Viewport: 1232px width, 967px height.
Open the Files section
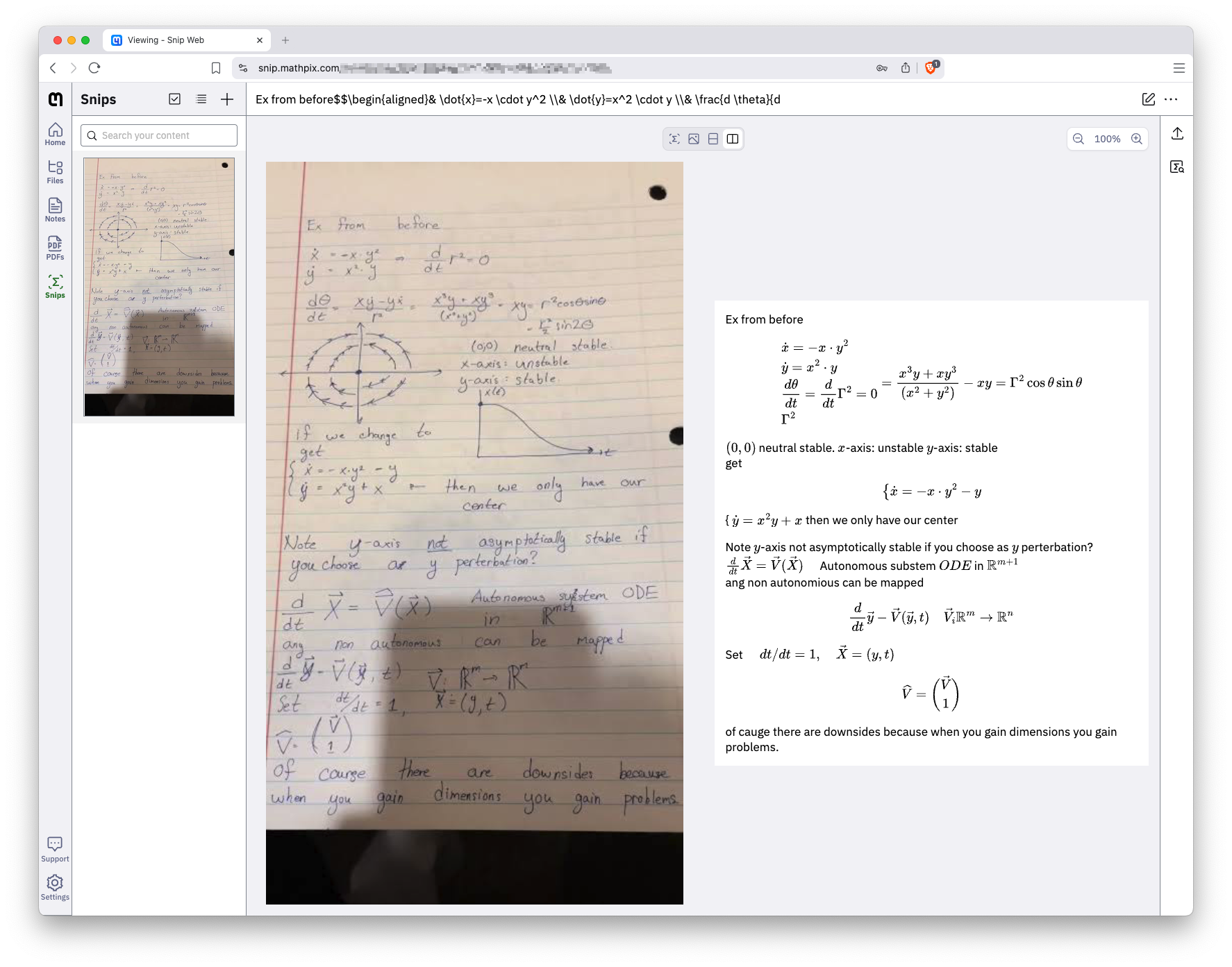point(55,172)
